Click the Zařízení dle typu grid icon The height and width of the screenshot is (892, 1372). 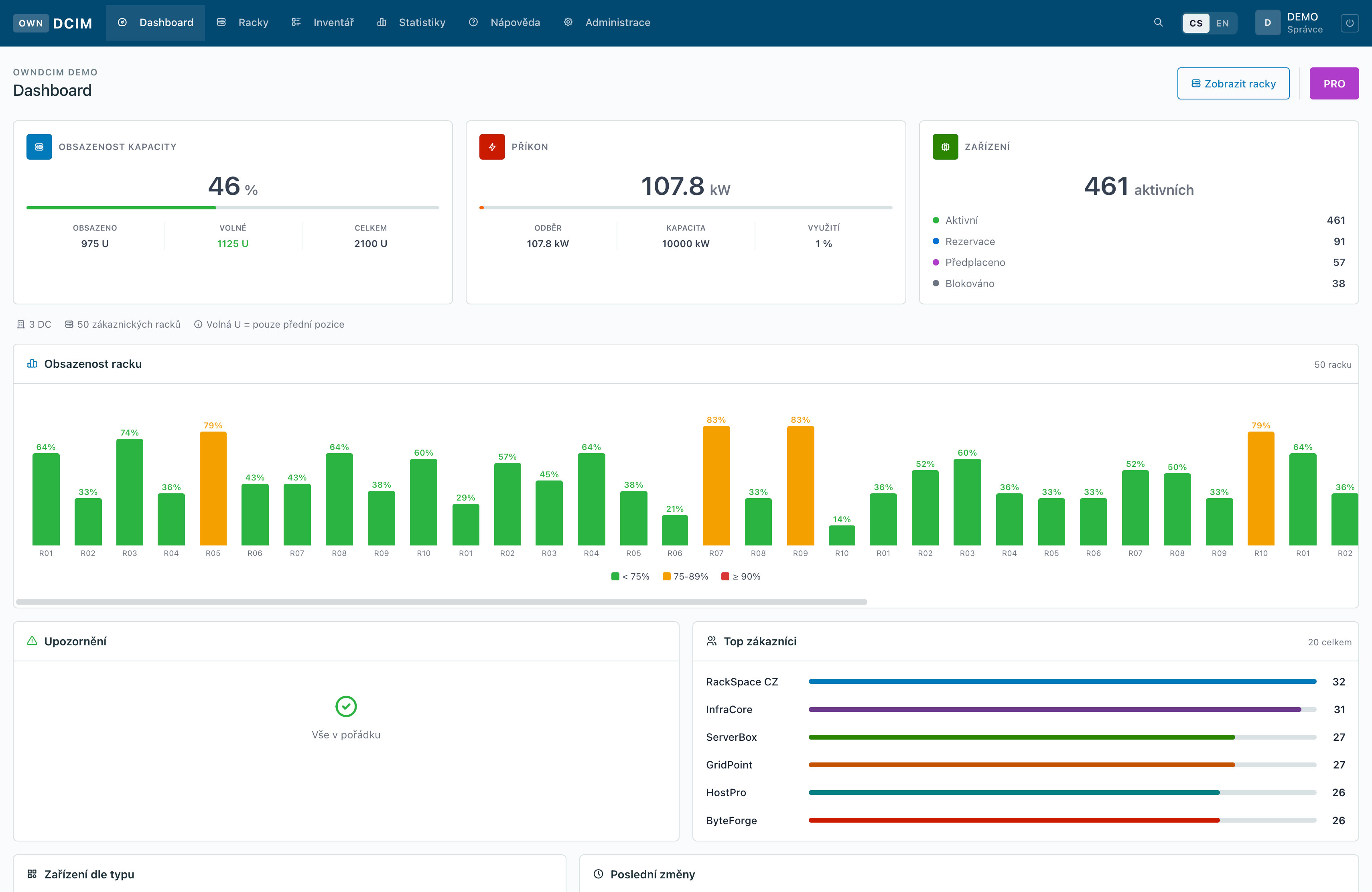click(32, 874)
